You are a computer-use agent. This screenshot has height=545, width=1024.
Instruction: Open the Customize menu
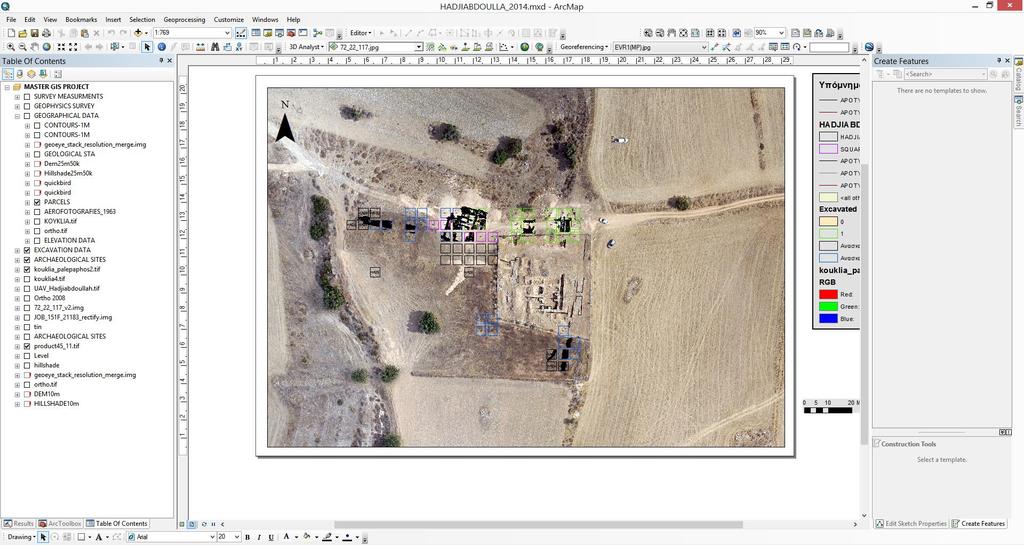(229, 20)
